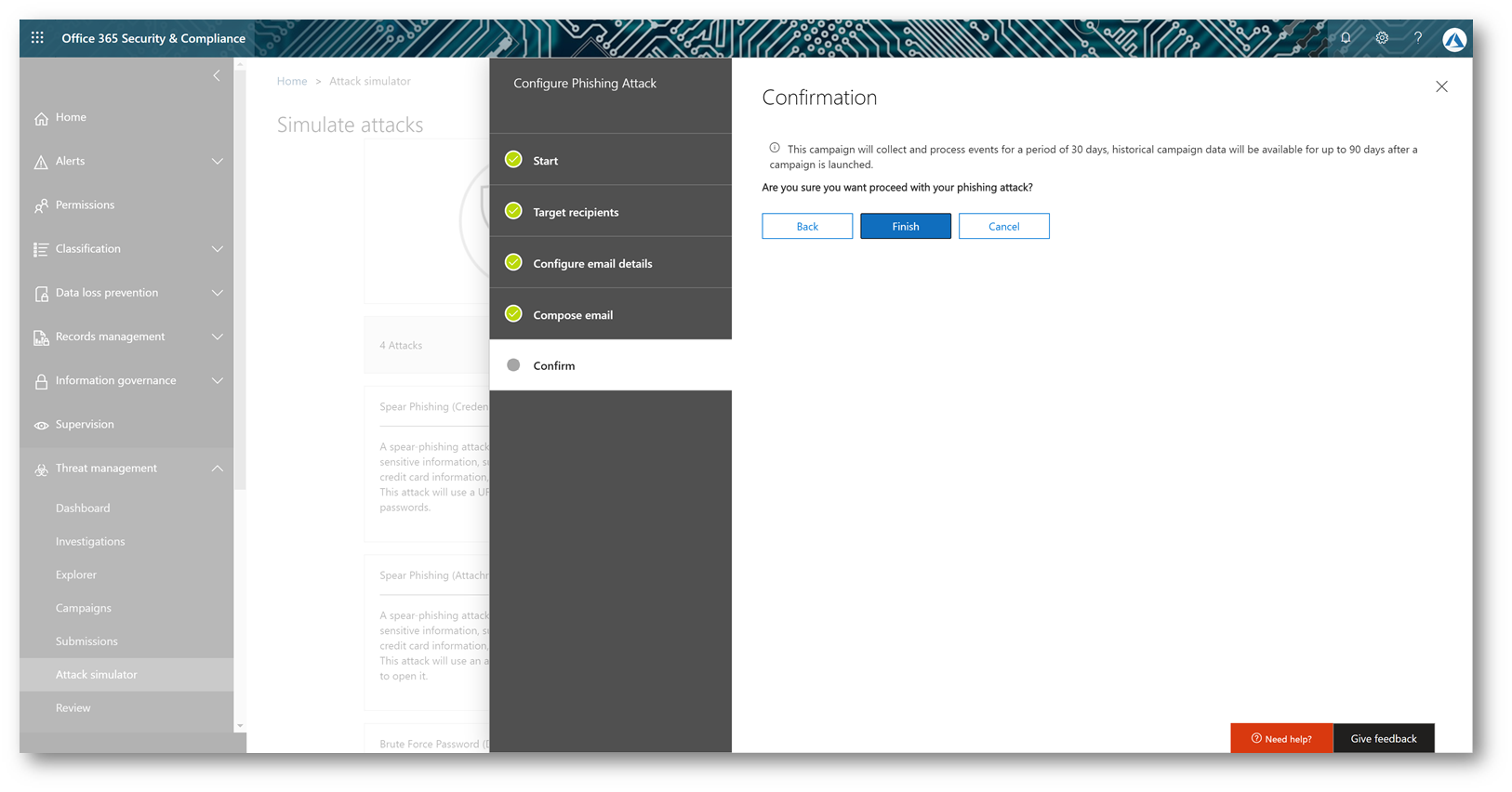Expand the Data loss prevention chevron
Image resolution: width=1512 pixels, height=792 pixels.
[218, 293]
